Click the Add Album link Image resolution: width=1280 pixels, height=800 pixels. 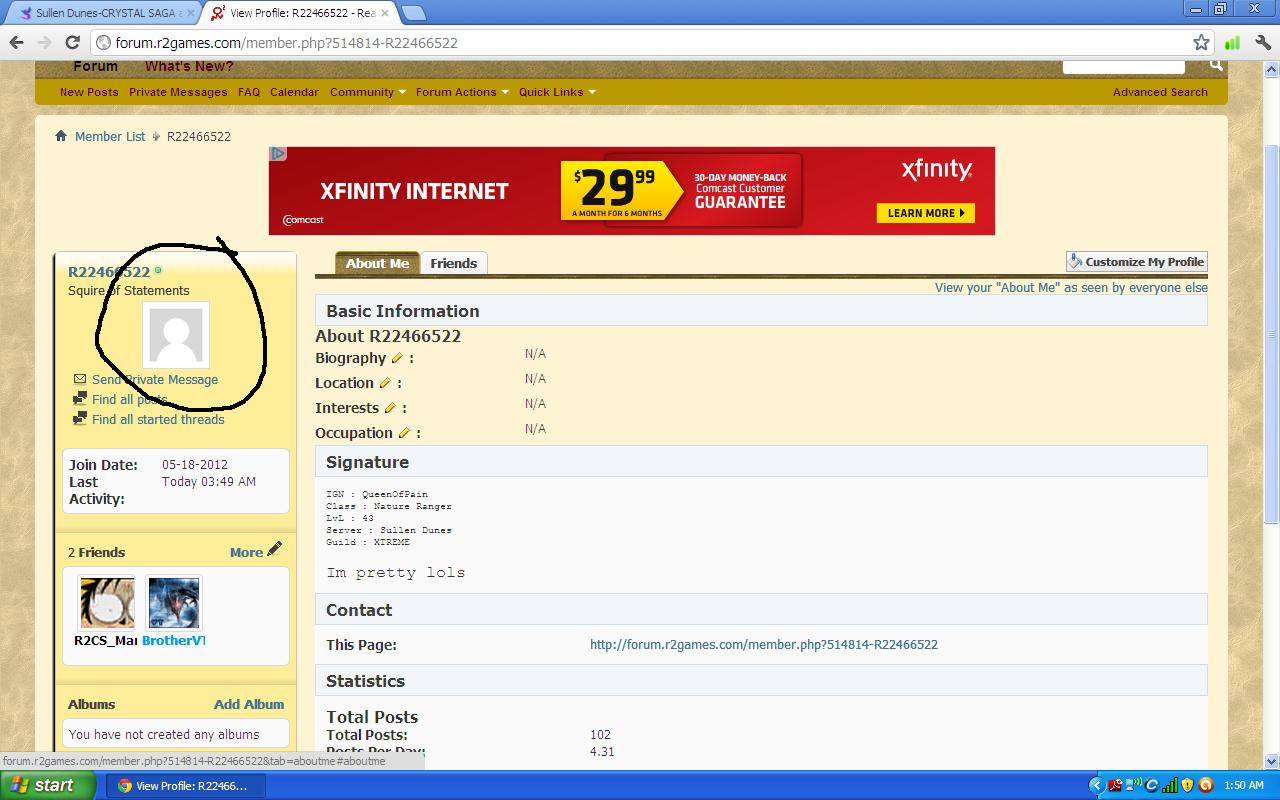(249, 704)
